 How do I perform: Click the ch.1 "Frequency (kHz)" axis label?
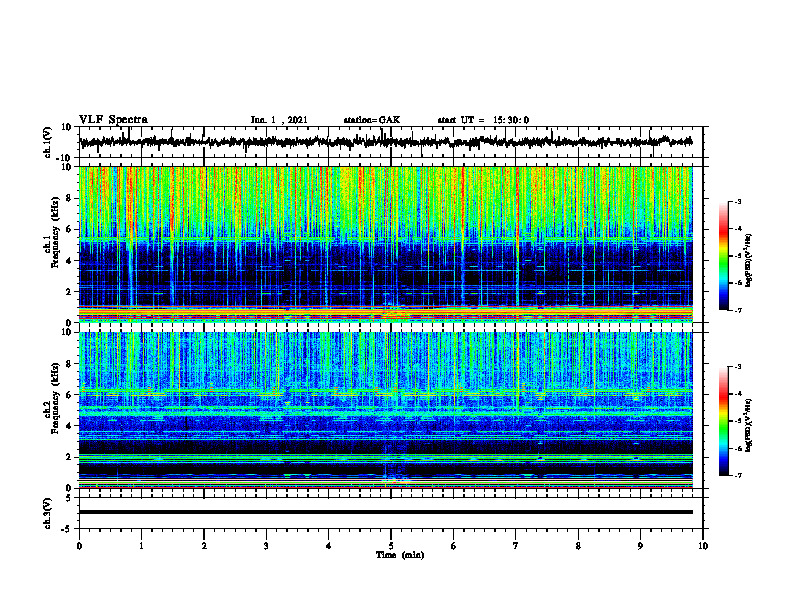point(55,232)
